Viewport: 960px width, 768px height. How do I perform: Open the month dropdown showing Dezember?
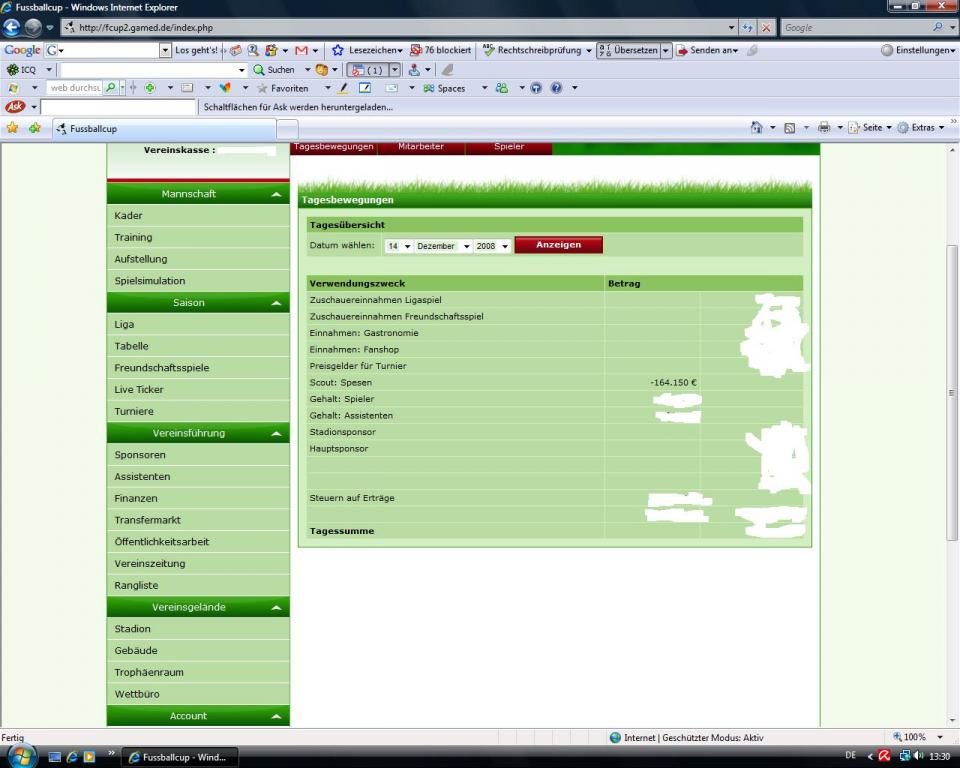(x=443, y=246)
